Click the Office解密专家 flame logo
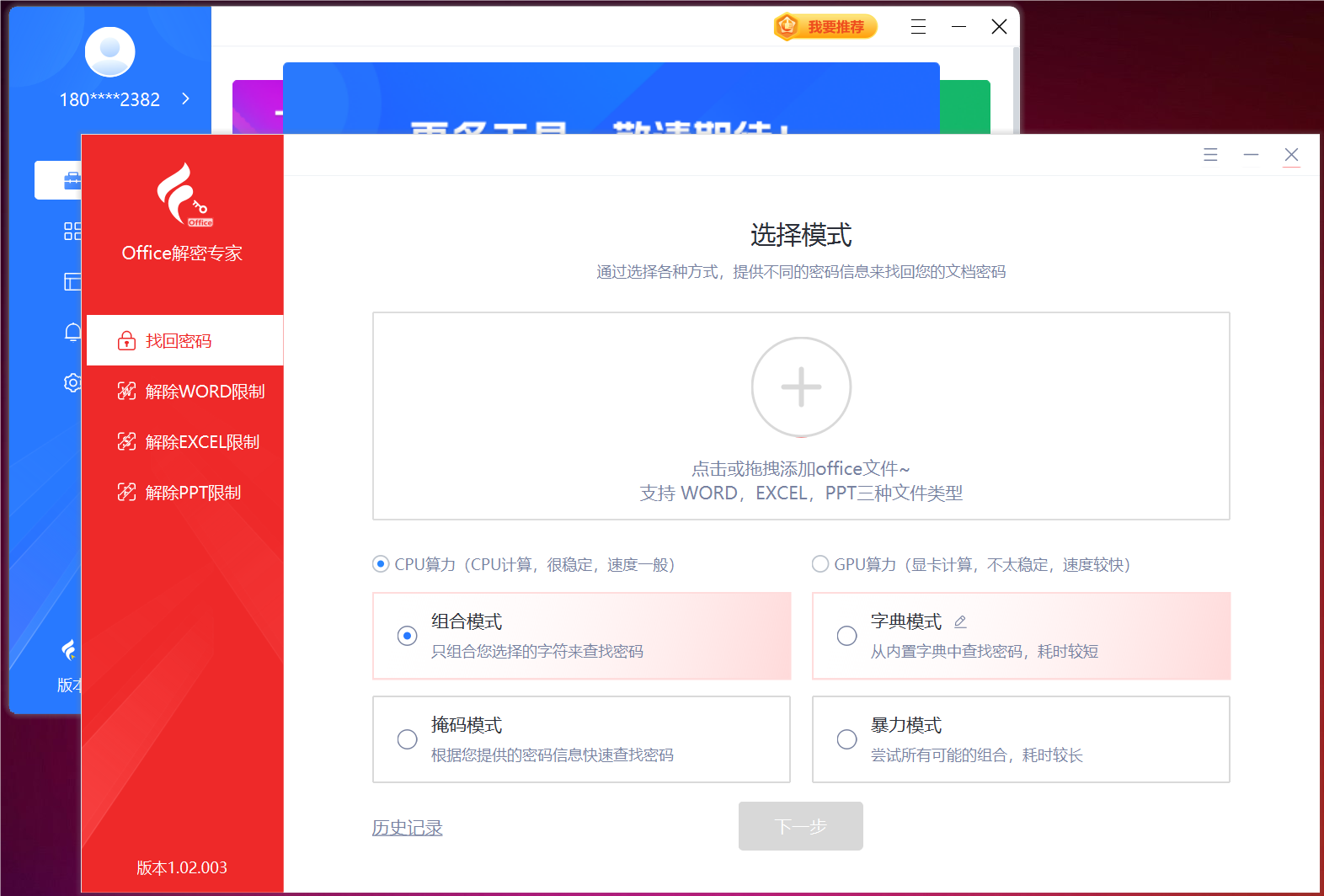This screenshot has width=1324, height=896. click(184, 195)
